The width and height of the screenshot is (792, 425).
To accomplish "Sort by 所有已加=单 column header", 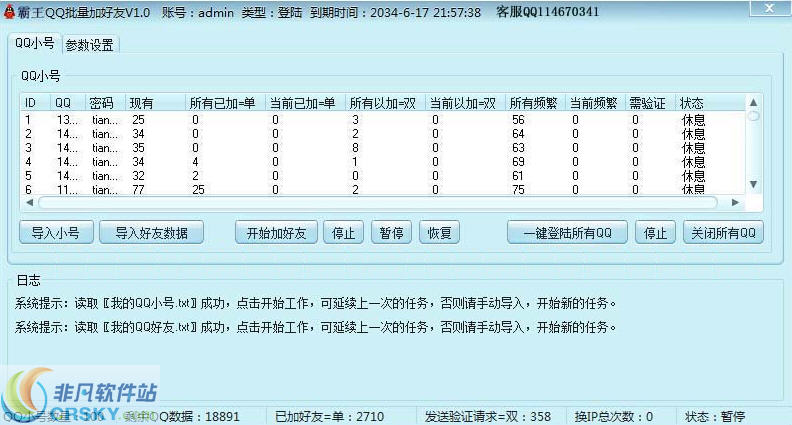I will pos(225,103).
